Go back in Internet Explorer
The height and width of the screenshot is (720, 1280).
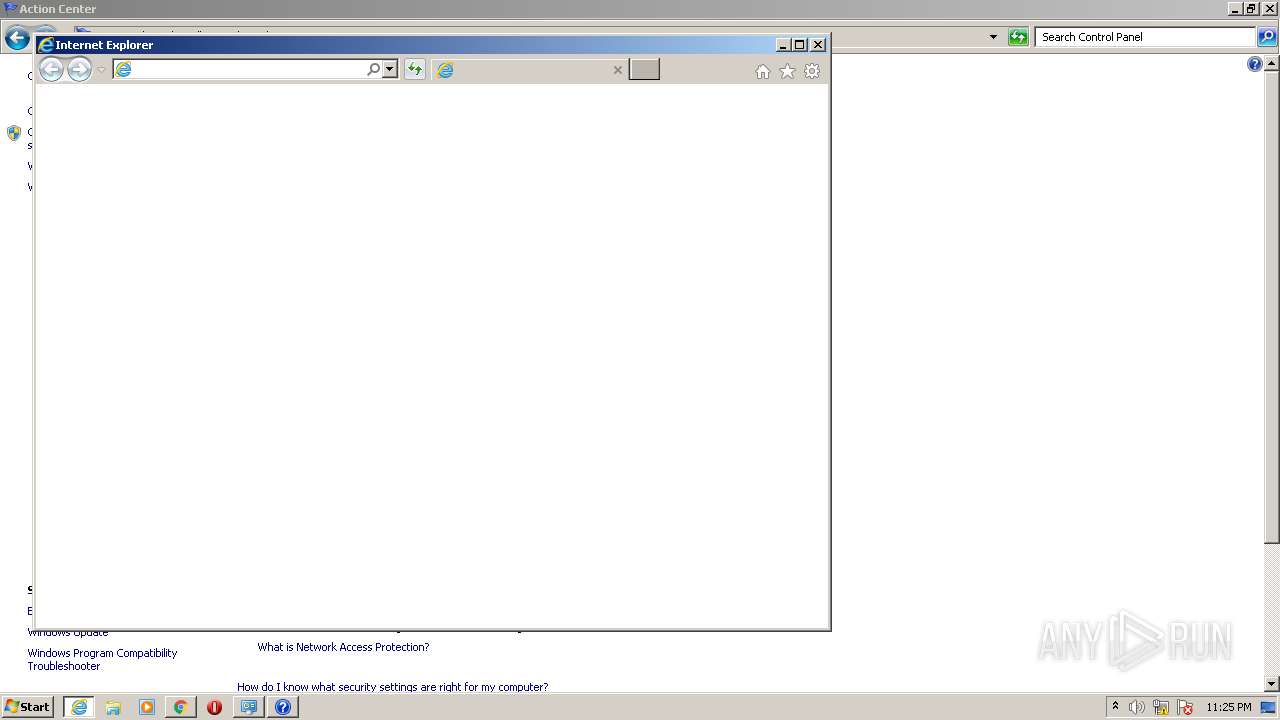click(x=51, y=69)
